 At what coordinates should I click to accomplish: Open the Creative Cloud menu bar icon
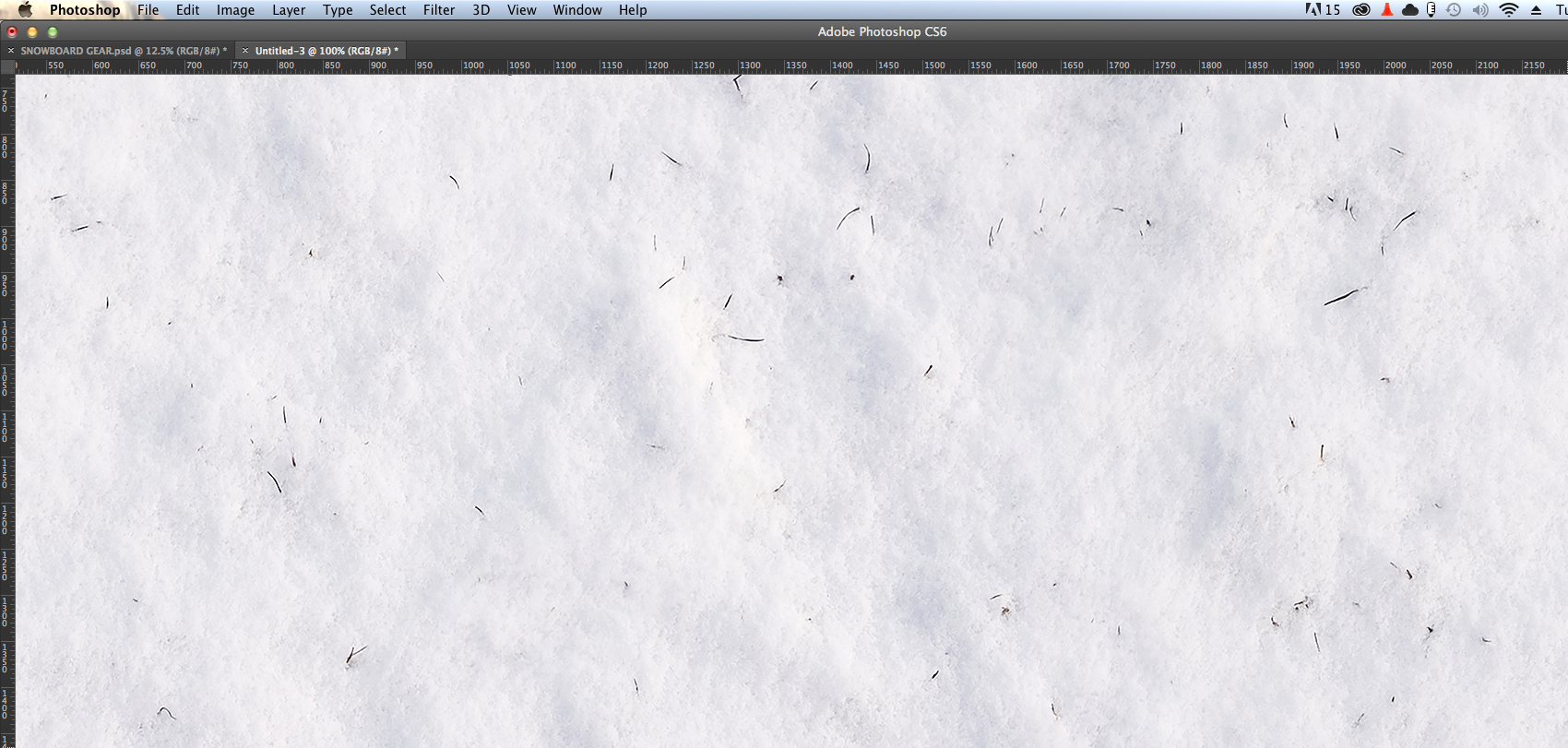pos(1361,10)
